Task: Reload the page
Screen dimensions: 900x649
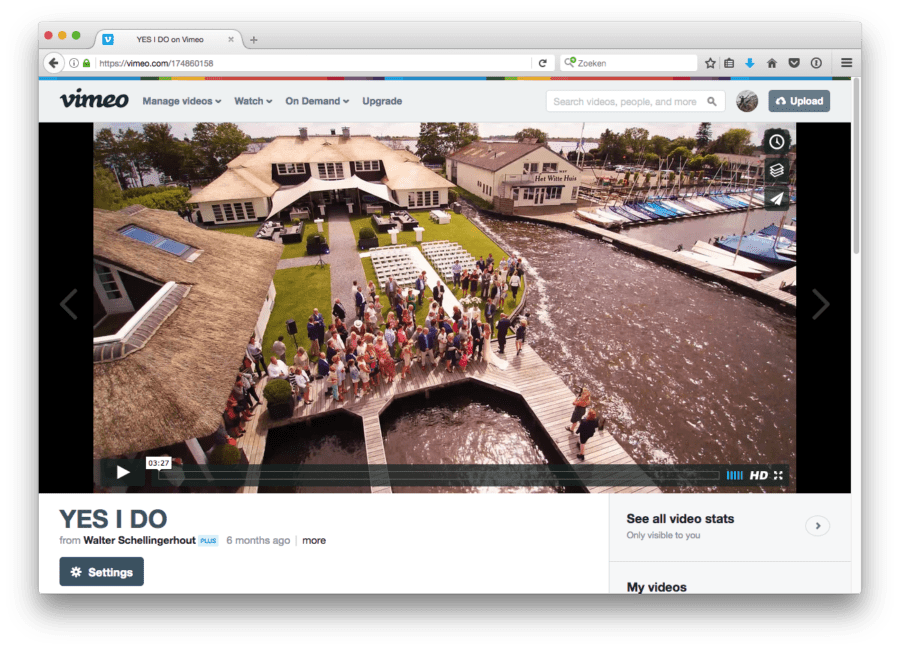Action: point(542,63)
